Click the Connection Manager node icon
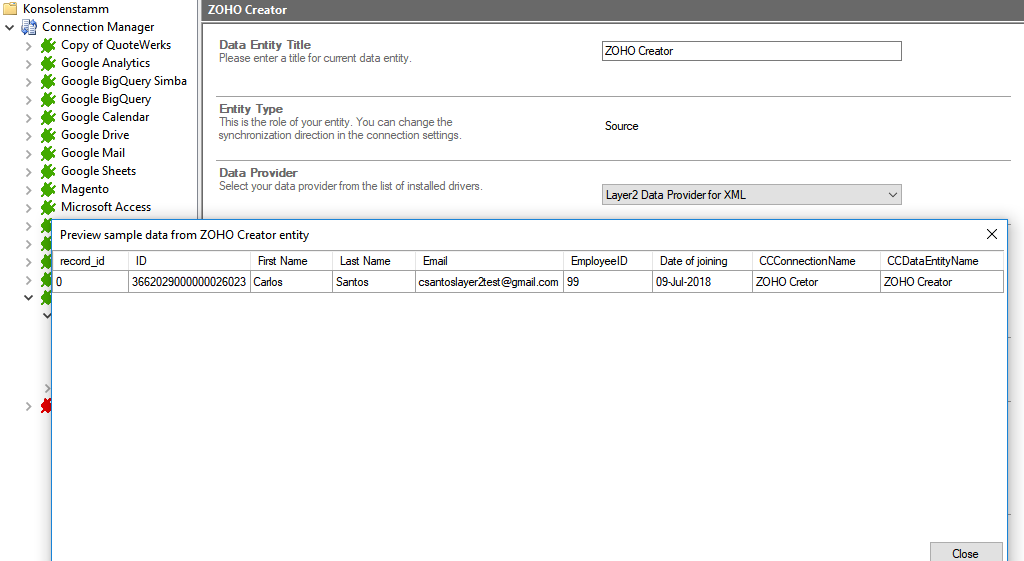This screenshot has height=561, width=1024. coord(29,27)
